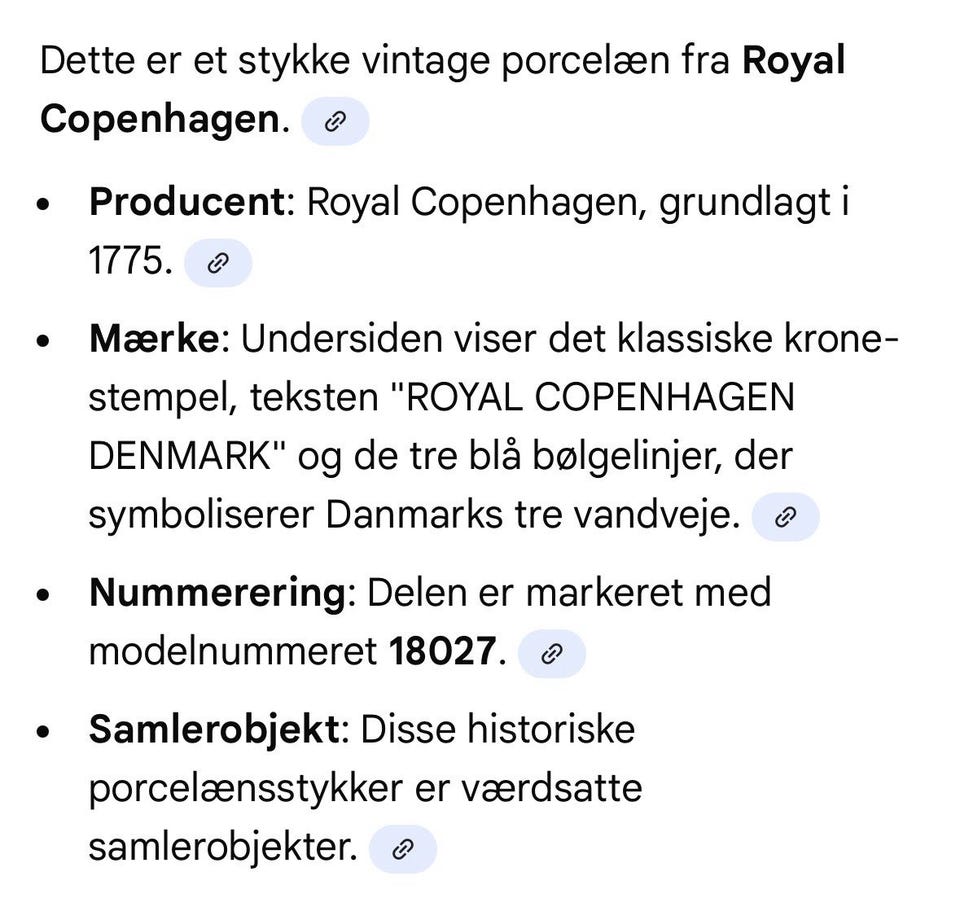The width and height of the screenshot is (960, 907).
Task: Click the bullet point before 'Nummerering'
Action: (42, 594)
